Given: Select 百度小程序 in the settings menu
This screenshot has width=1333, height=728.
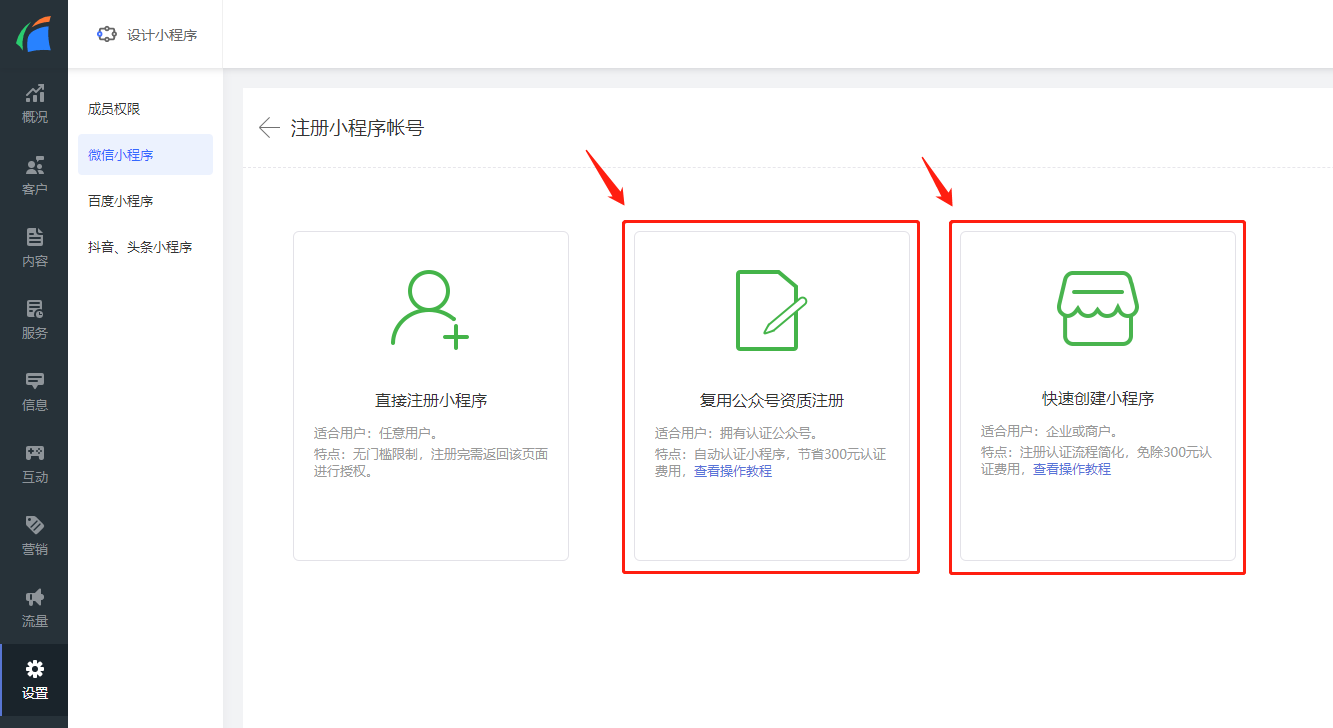Looking at the screenshot, I should pyautogui.click(x=145, y=201).
